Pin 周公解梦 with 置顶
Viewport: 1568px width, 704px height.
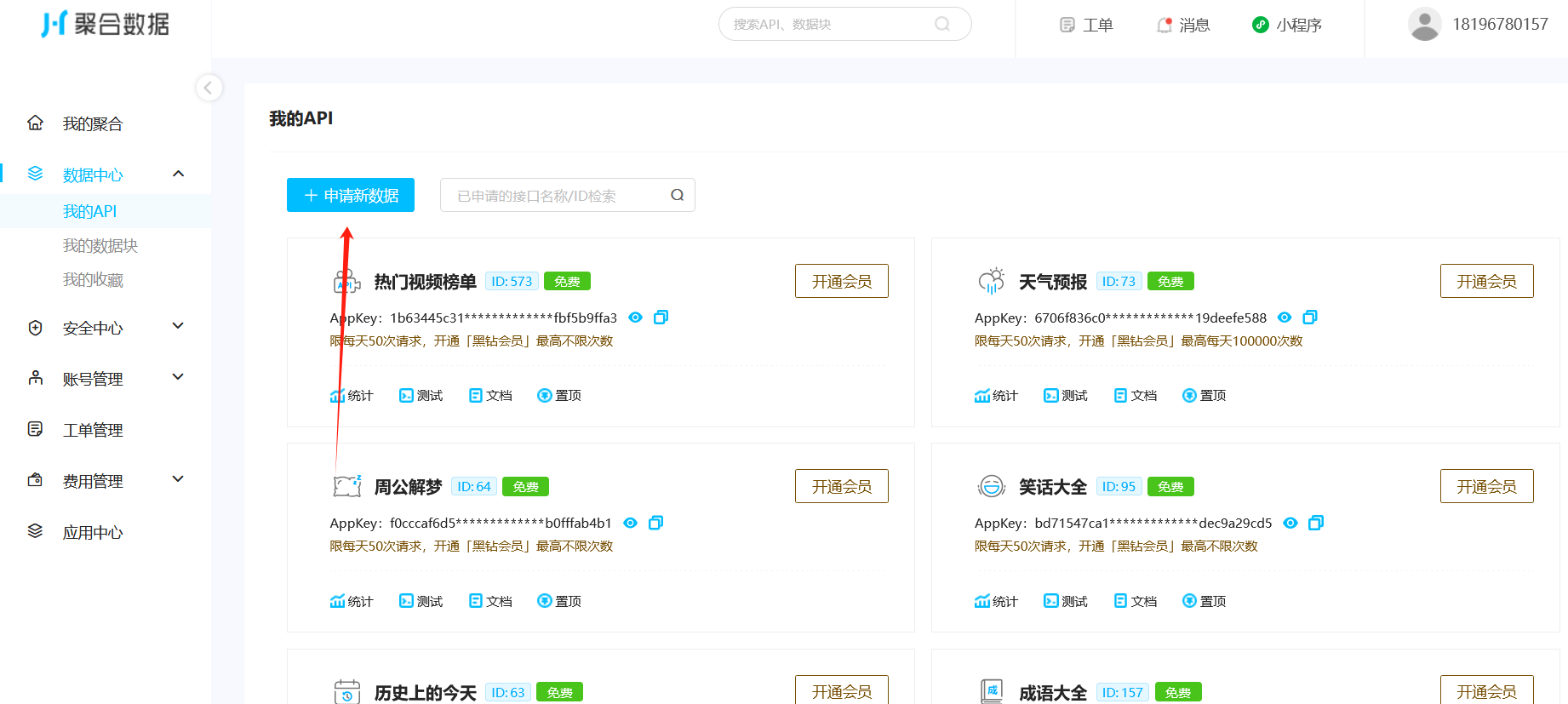(x=560, y=601)
